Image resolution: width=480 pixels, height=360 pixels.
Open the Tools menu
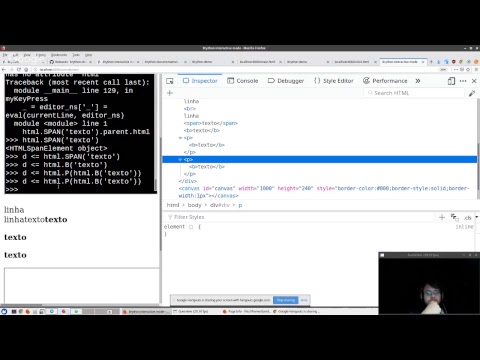click(76, 55)
